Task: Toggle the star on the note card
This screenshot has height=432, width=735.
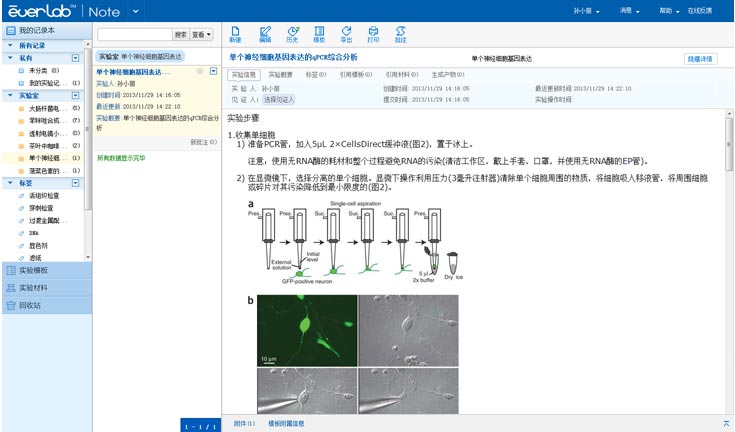Action: 201,71
